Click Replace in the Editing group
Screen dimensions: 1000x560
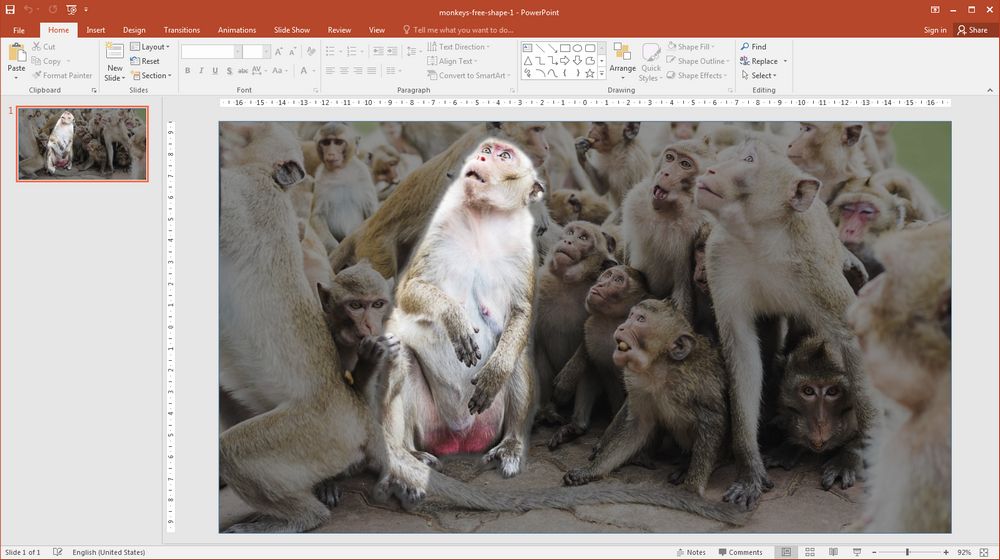tap(759, 61)
